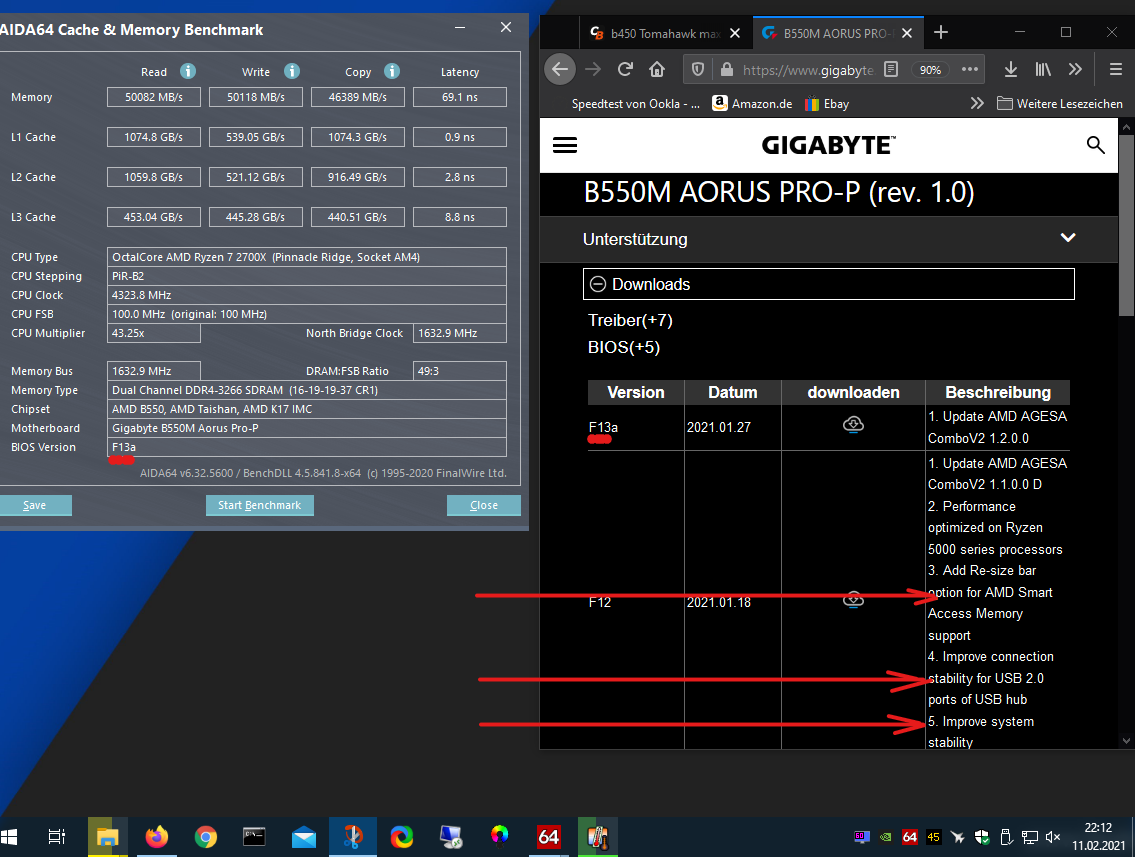Screen dimensions: 1135x857
Task: Open the command prompt taskbar icon
Action: click(x=254, y=837)
